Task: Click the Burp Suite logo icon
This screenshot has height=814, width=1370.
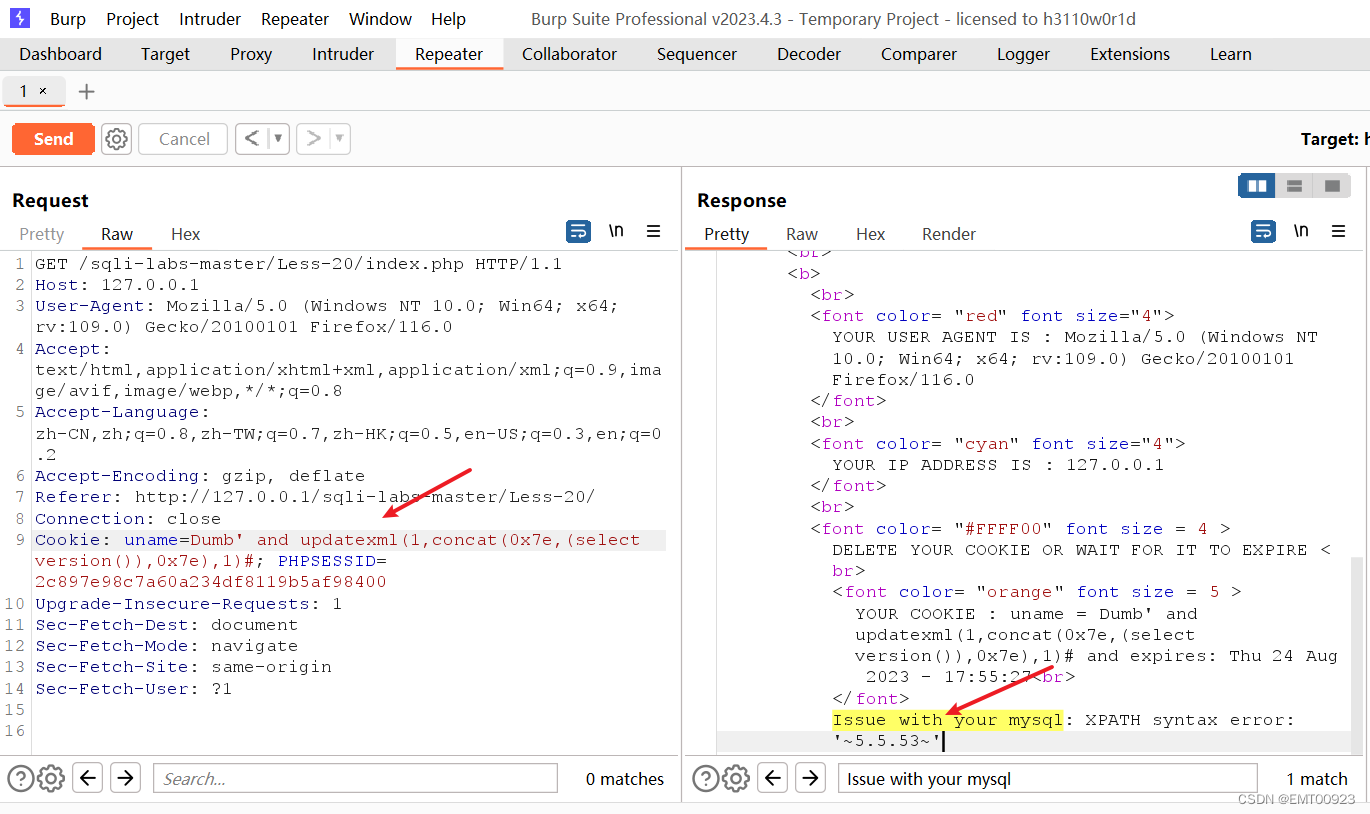Action: tap(20, 19)
